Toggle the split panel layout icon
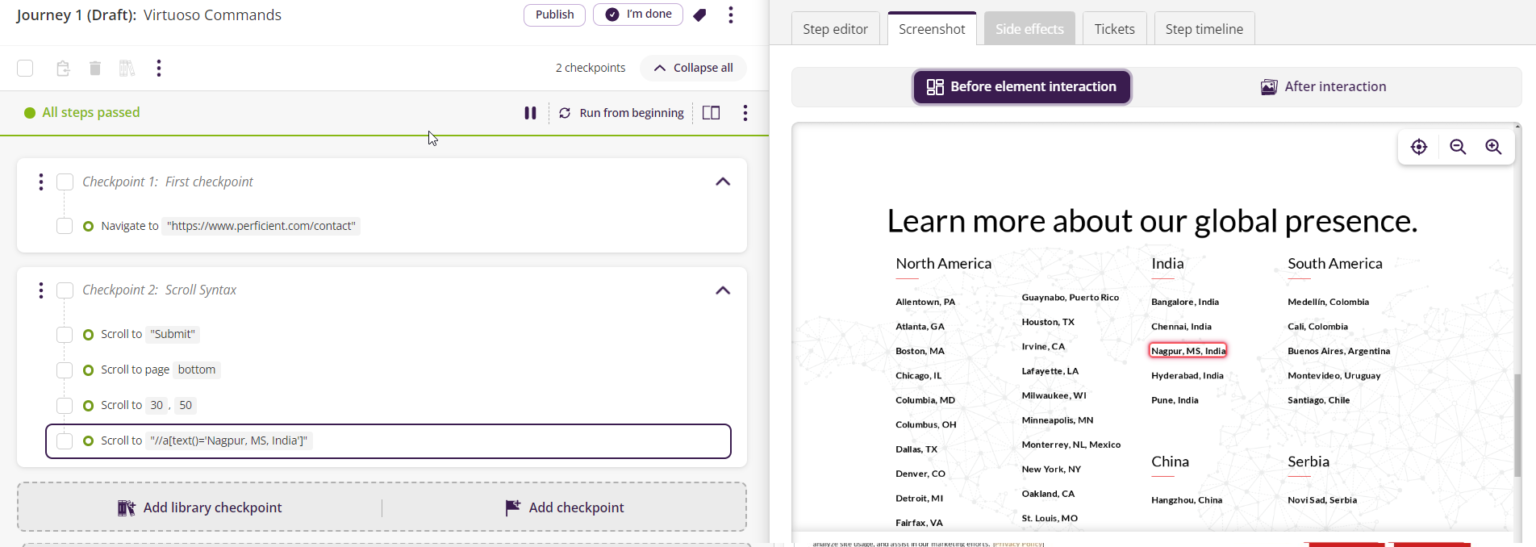Screen dimensions: 1536x547 point(711,113)
